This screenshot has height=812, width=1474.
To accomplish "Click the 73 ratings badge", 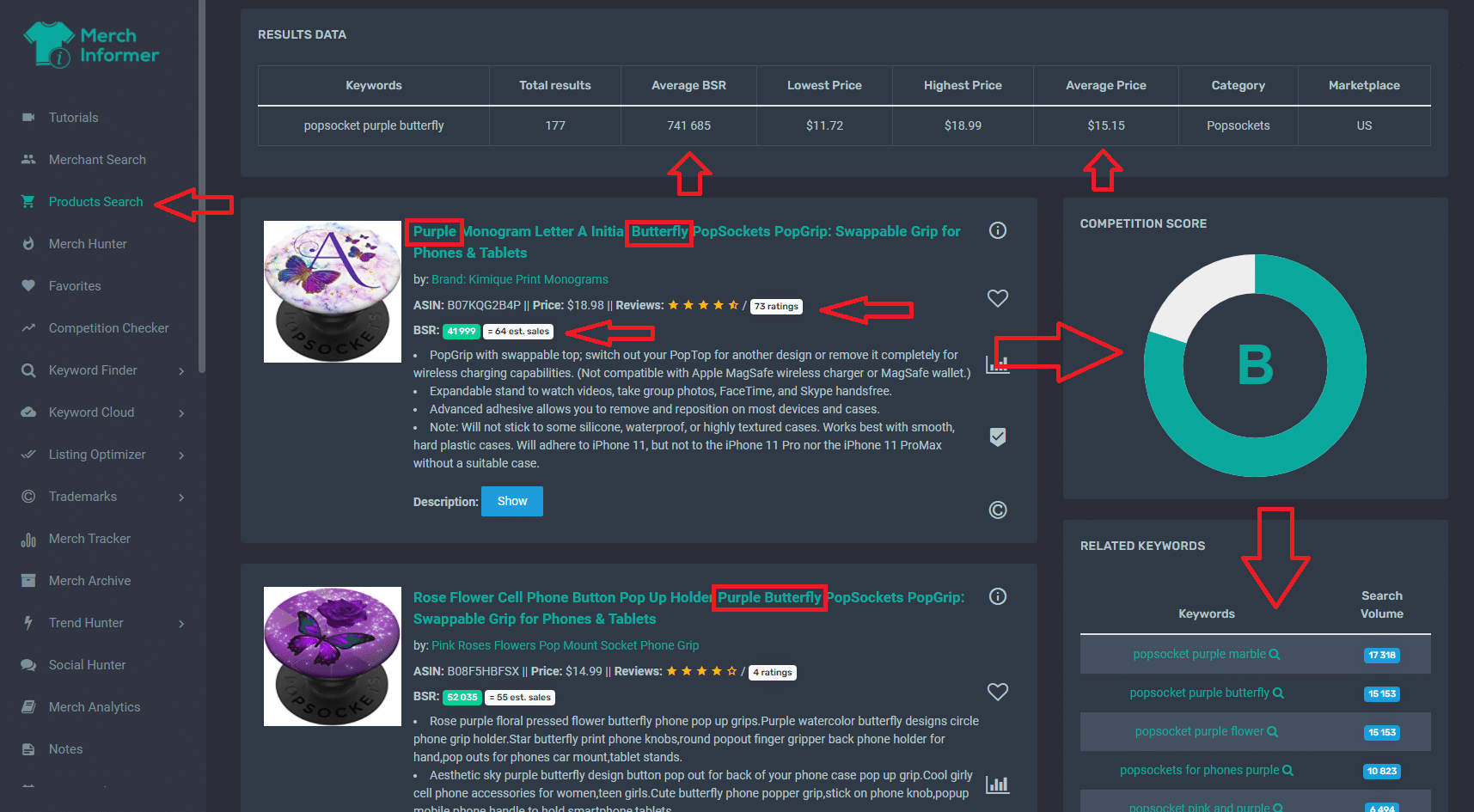I will 776,306.
